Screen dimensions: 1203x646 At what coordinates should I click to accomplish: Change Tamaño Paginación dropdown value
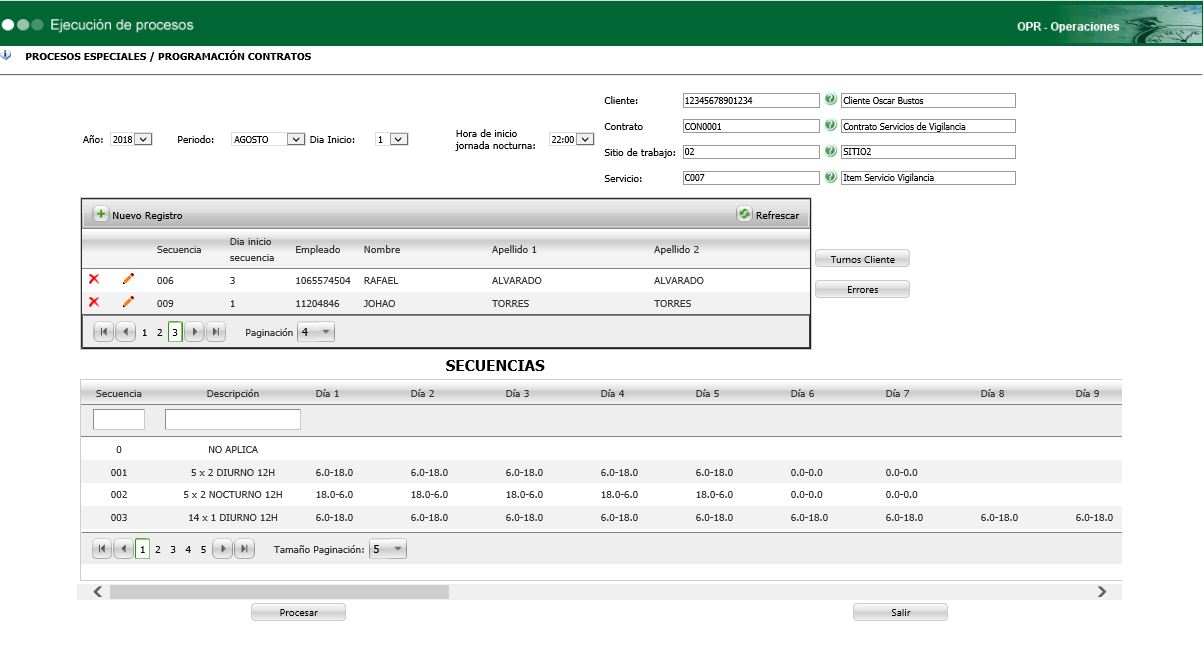coord(388,549)
